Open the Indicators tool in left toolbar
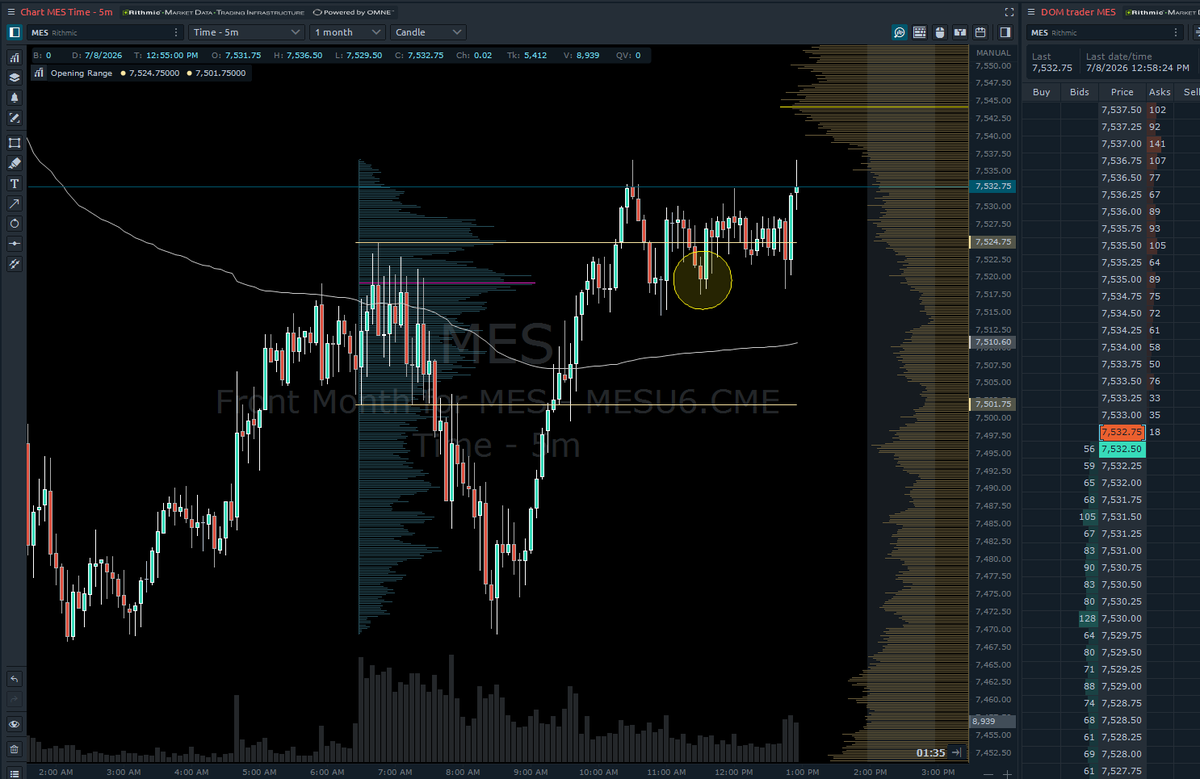 pos(14,58)
